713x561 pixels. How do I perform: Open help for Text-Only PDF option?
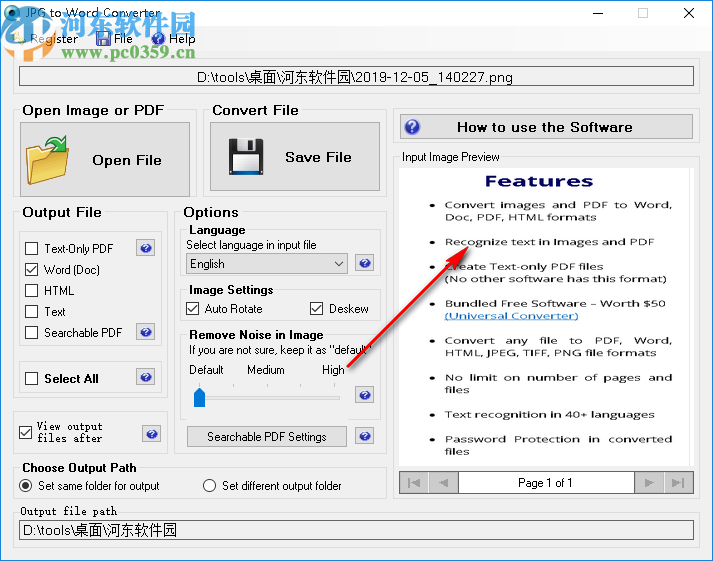[146, 248]
